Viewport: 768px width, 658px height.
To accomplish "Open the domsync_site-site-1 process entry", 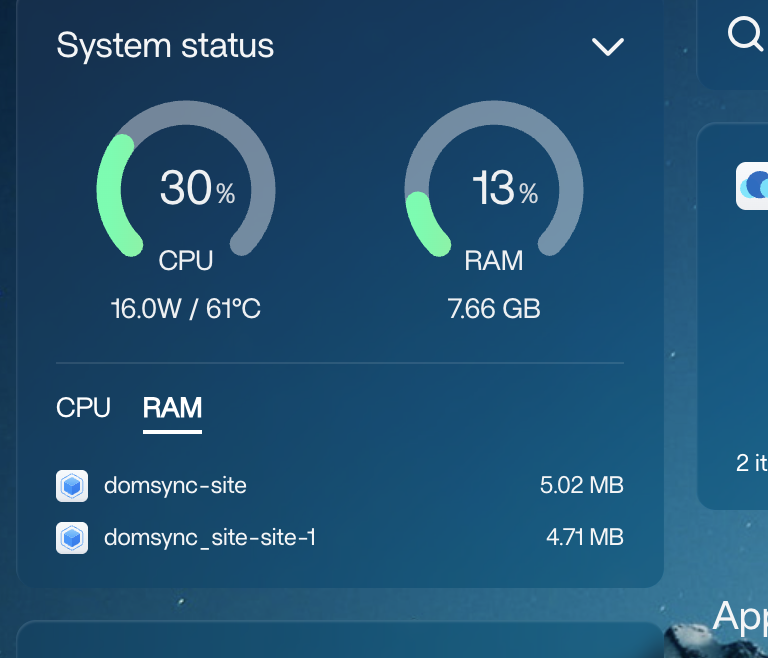I will click(x=339, y=538).
